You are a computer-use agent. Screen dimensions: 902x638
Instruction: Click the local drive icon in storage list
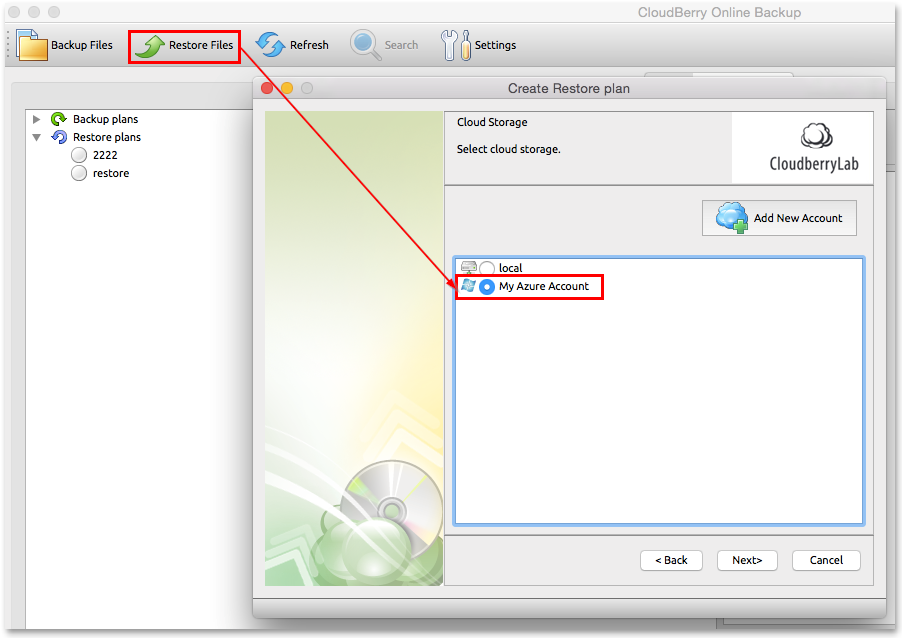click(x=469, y=267)
